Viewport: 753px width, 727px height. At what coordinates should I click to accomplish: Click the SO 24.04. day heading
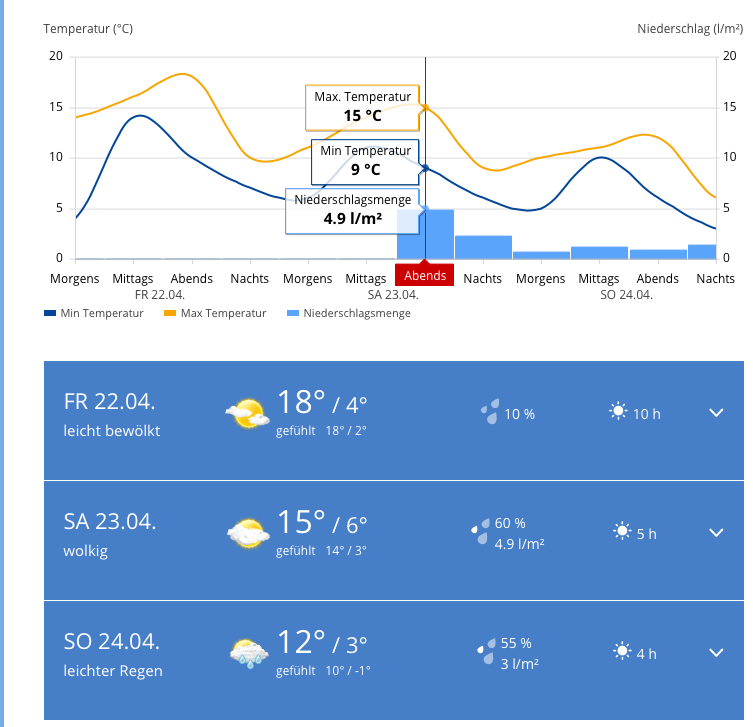pyautogui.click(x=112, y=641)
